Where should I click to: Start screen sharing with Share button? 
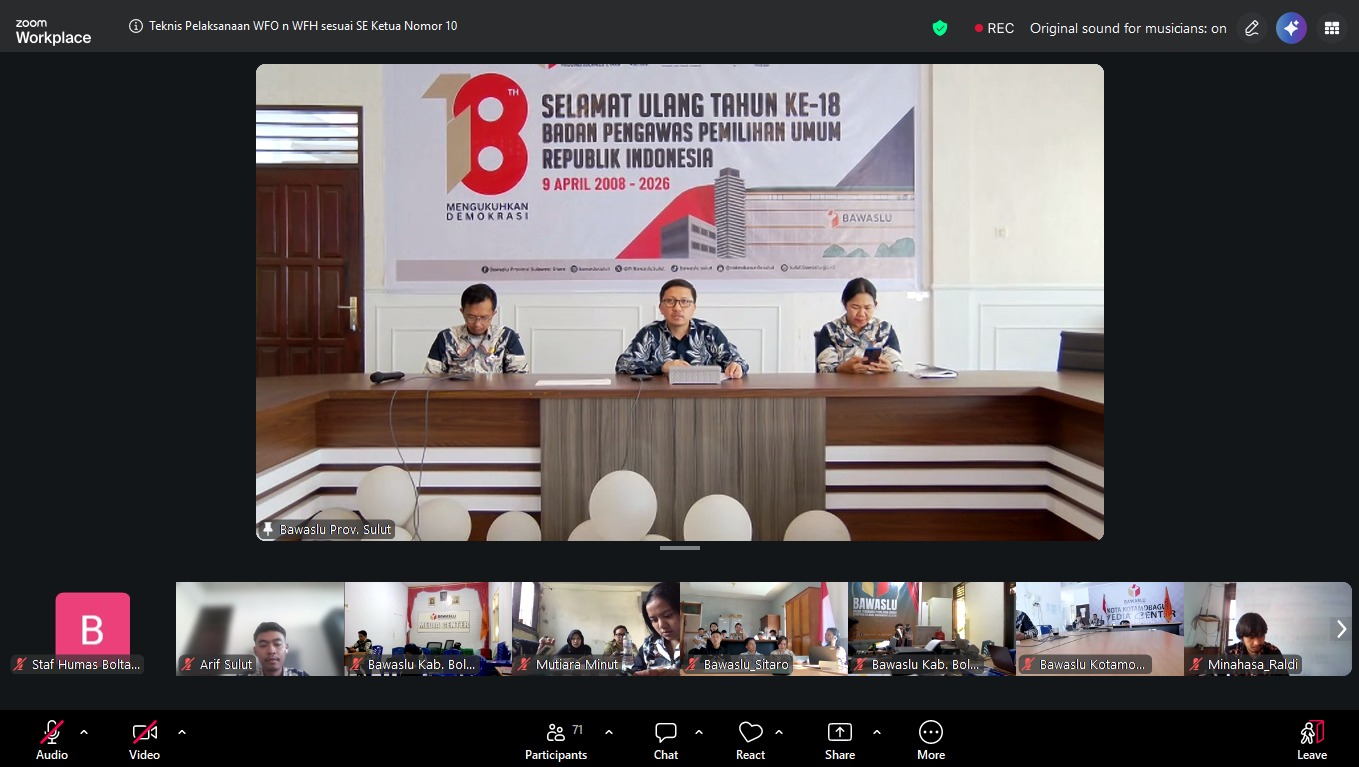(x=840, y=740)
